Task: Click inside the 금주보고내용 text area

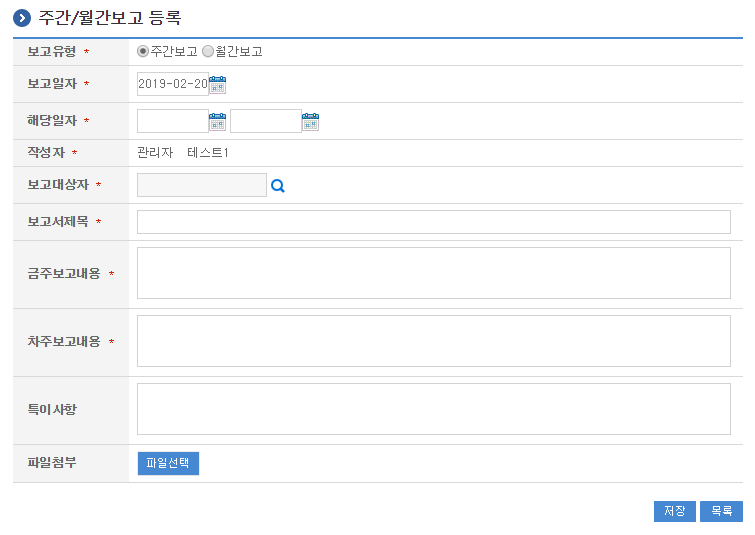Action: click(433, 273)
